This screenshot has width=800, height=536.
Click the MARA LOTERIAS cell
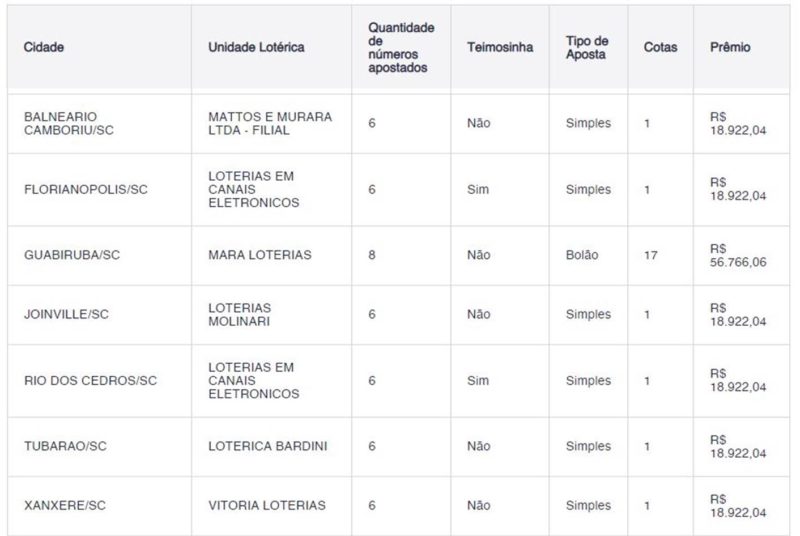click(260, 255)
